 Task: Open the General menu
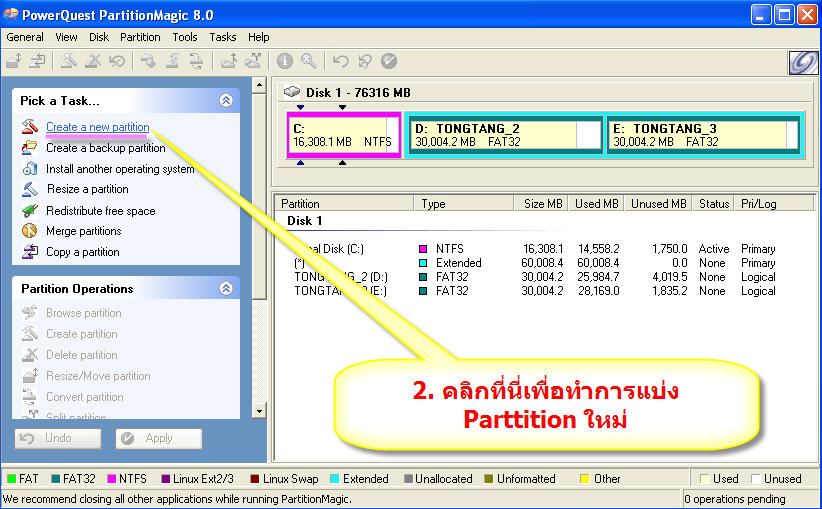(x=25, y=37)
